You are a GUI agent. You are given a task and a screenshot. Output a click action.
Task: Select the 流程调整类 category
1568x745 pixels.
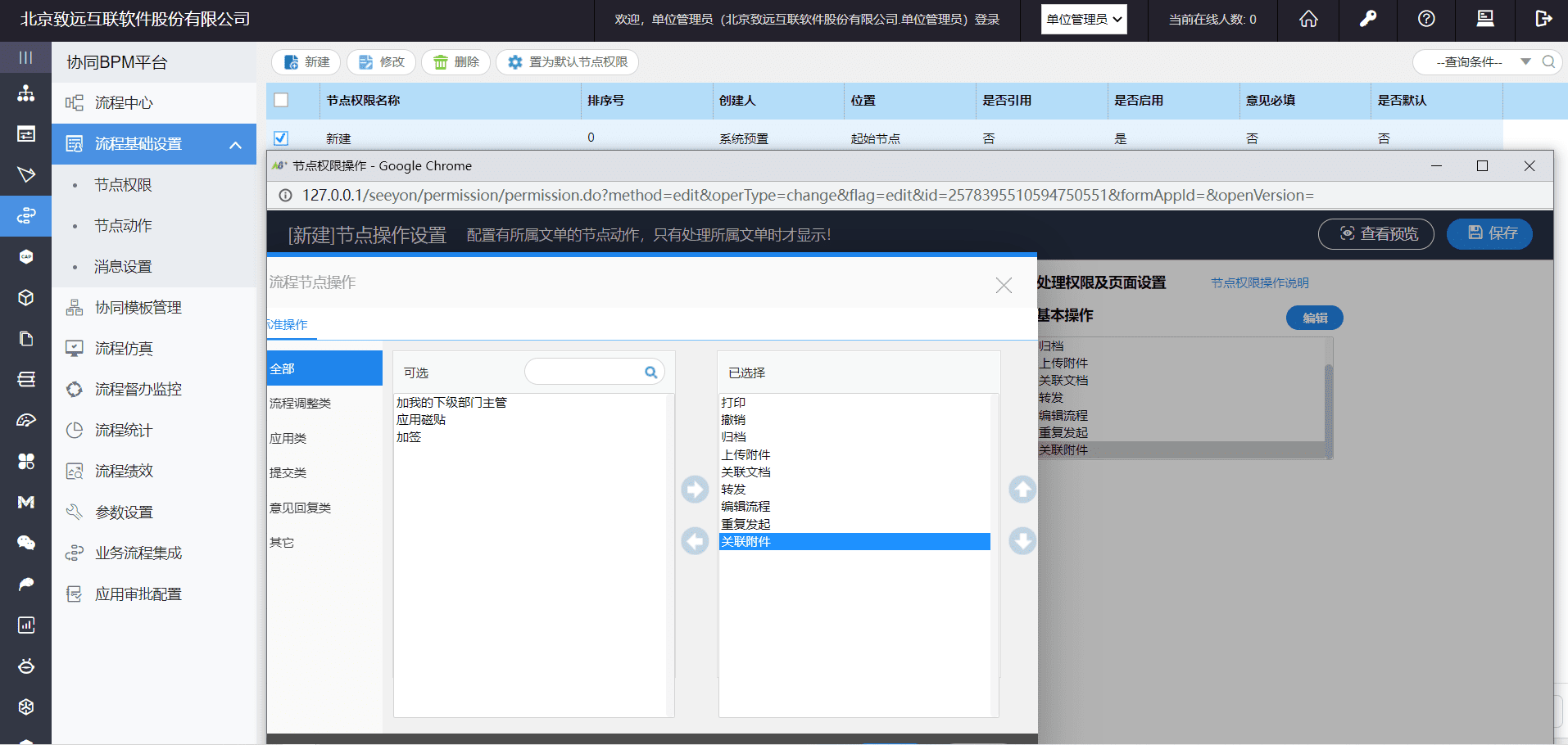tap(324, 404)
